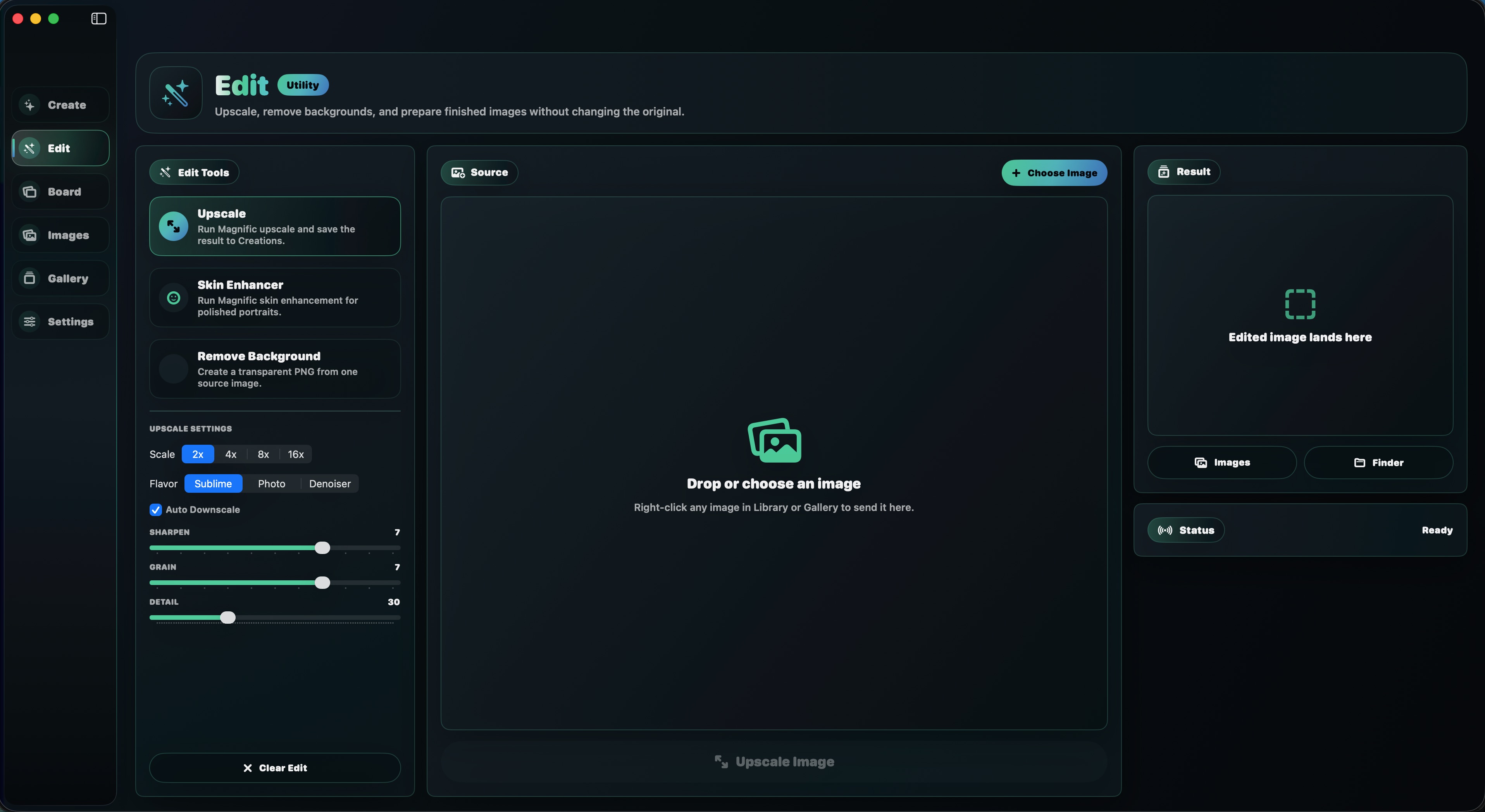The width and height of the screenshot is (1485, 812).
Task: Click the Remove Background circle icon
Action: click(x=174, y=369)
